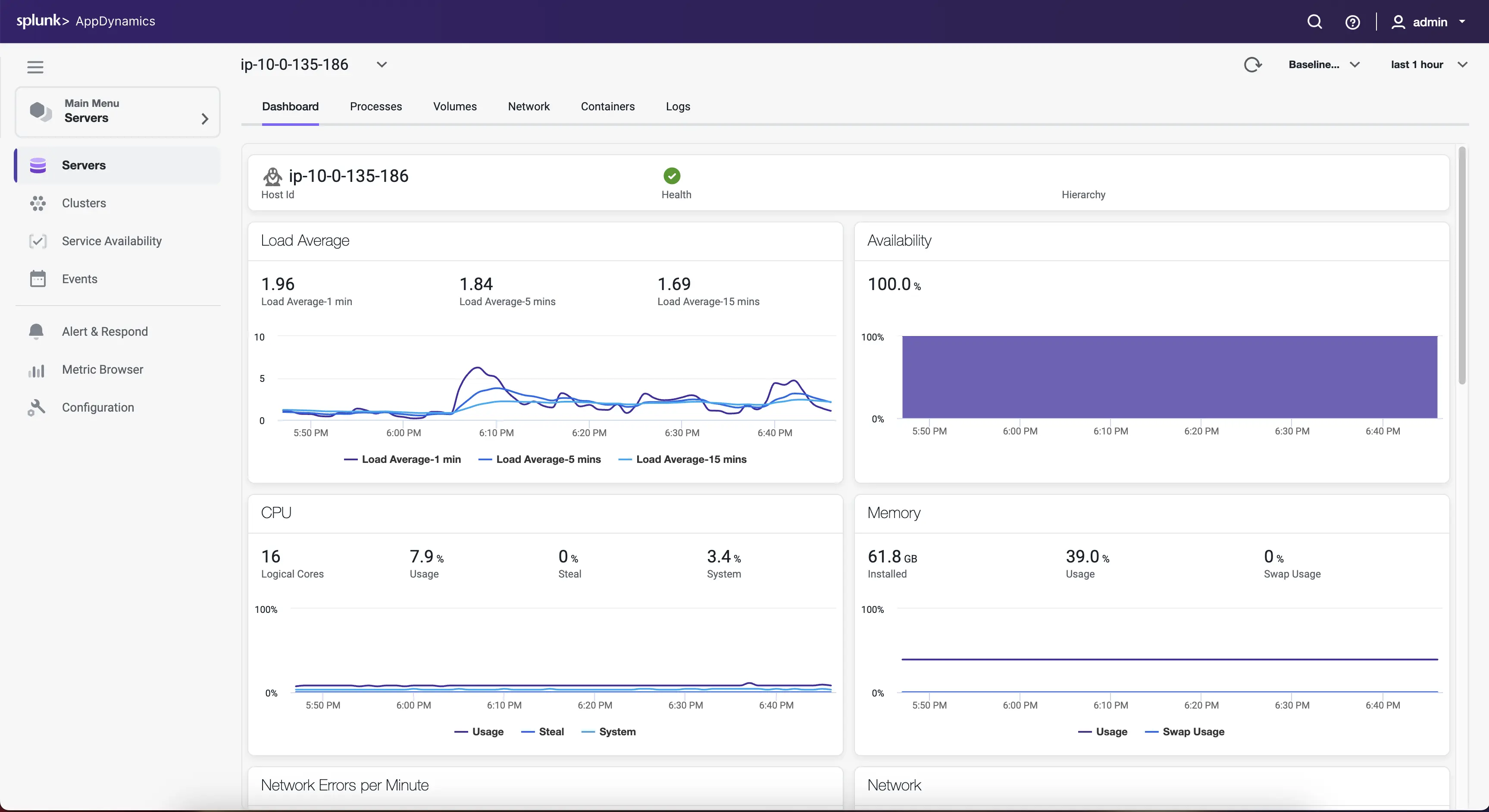Open the Baseline comparison dropdown

tap(1324, 64)
